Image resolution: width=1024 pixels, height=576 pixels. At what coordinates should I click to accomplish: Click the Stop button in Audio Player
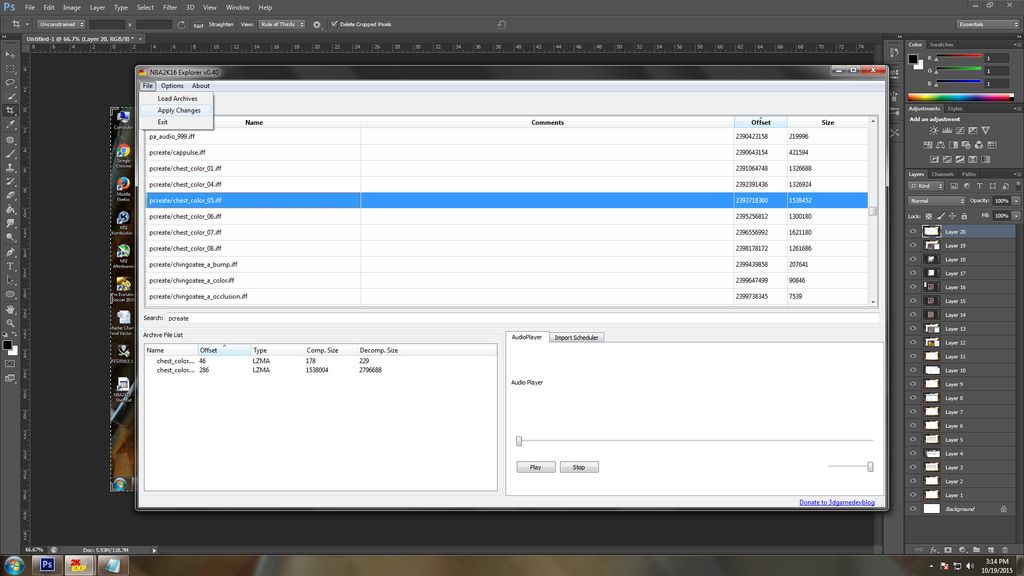579,467
